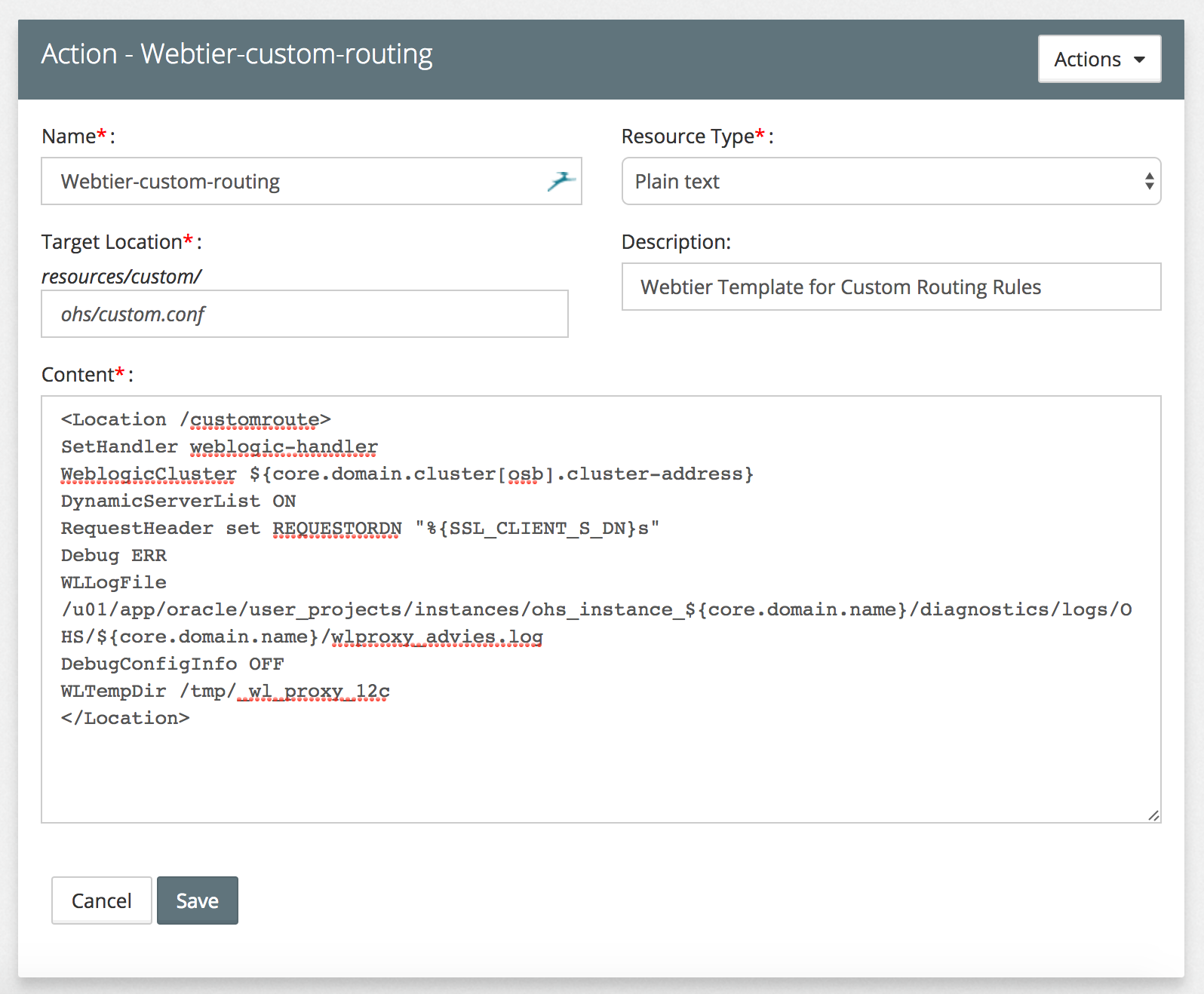Click the closing '</Location>' line
The width and height of the screenshot is (1204, 994).
point(125,719)
